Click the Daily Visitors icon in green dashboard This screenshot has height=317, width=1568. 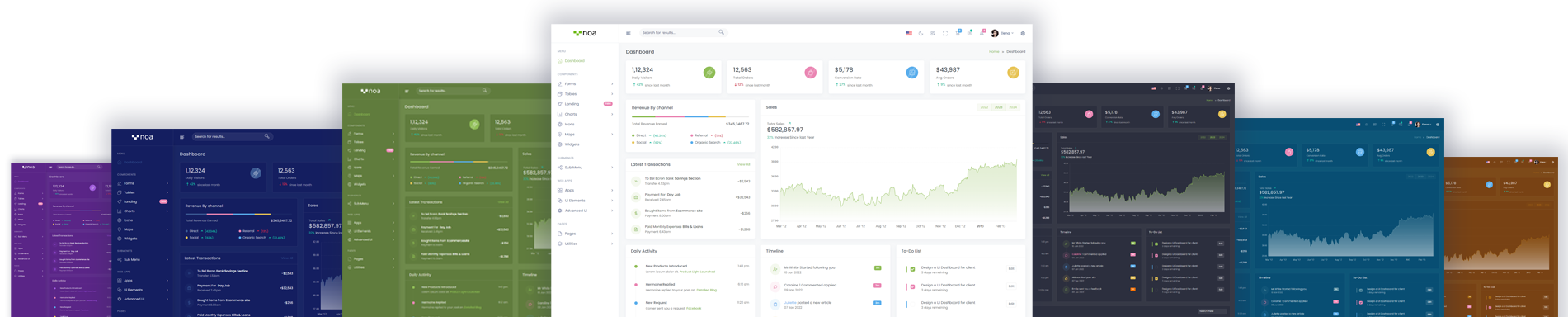[x=474, y=124]
